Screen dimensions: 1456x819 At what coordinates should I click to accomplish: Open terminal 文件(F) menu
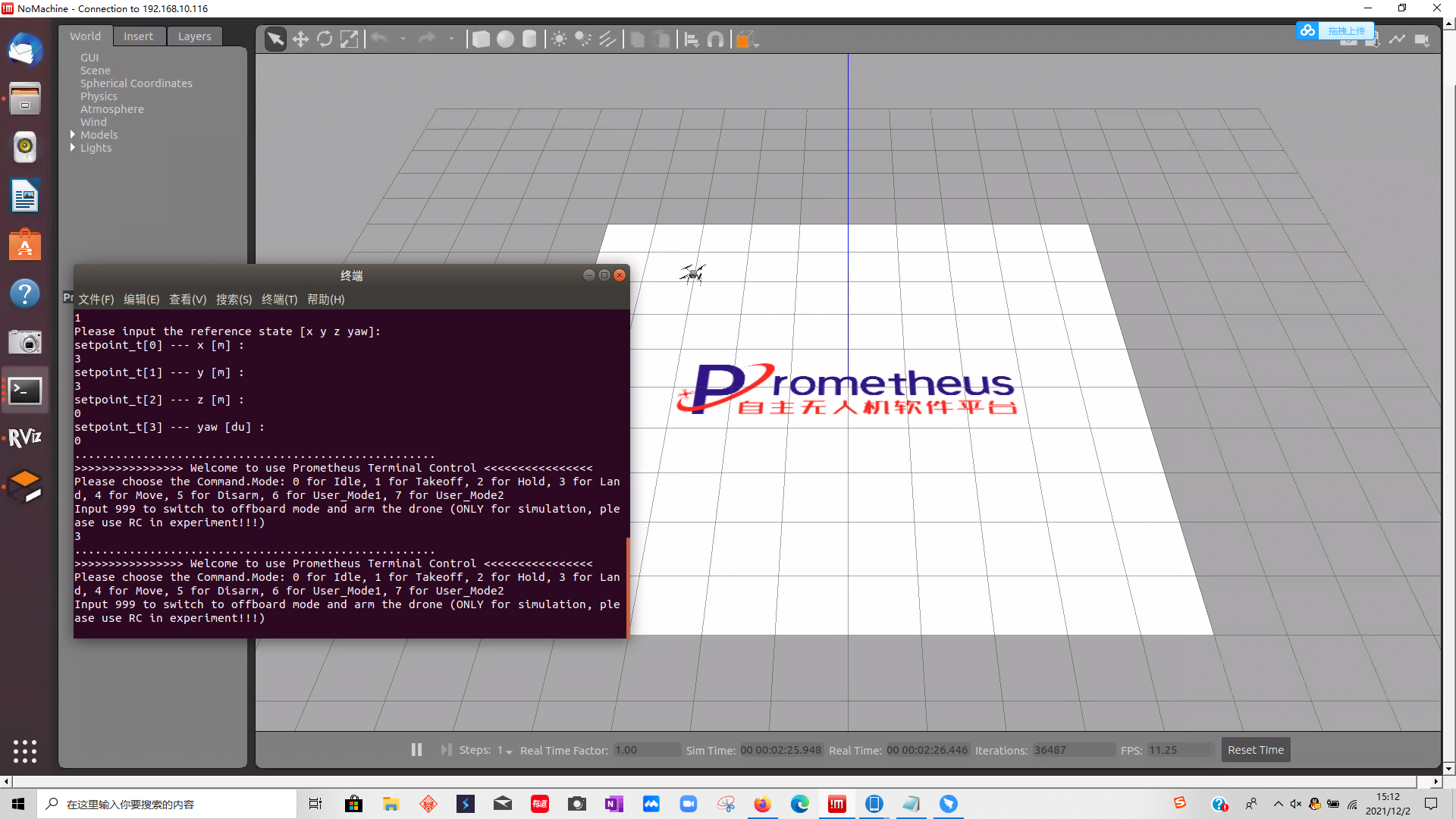[96, 300]
